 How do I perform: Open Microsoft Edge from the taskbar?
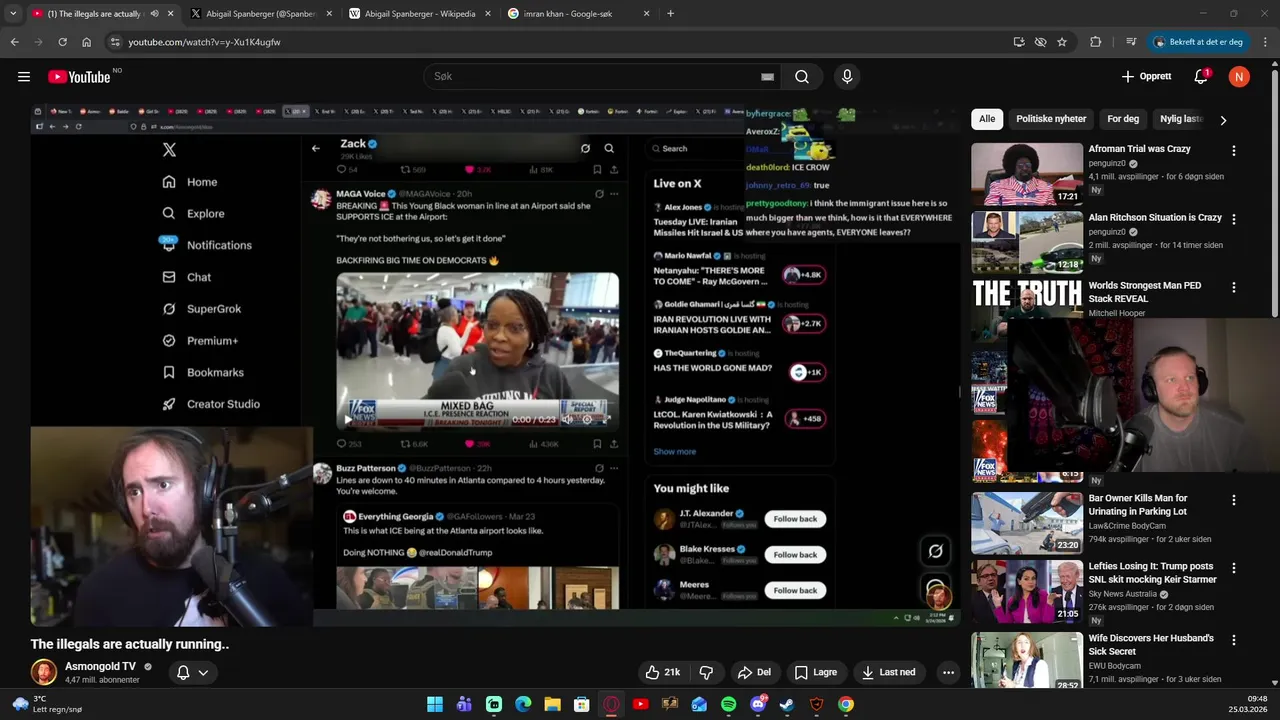[x=523, y=704]
